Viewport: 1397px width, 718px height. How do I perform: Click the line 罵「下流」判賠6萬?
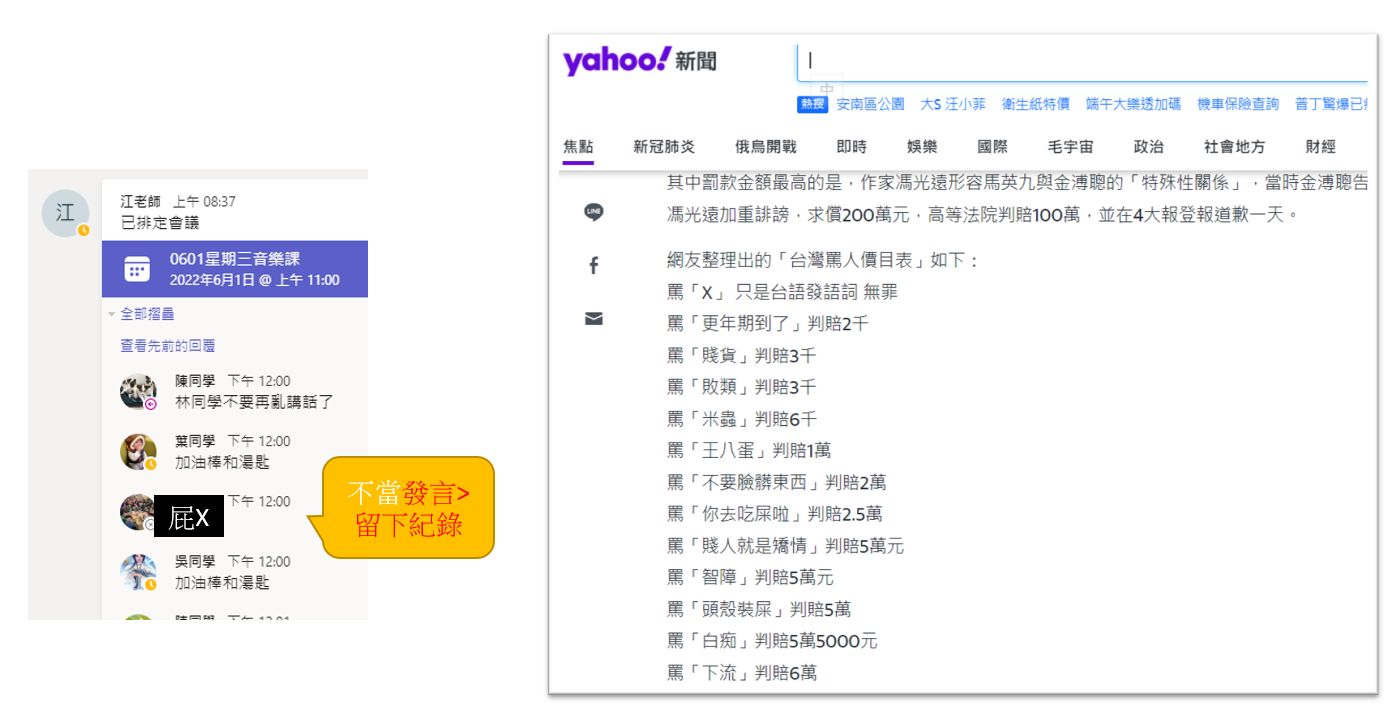pyautogui.click(x=742, y=673)
